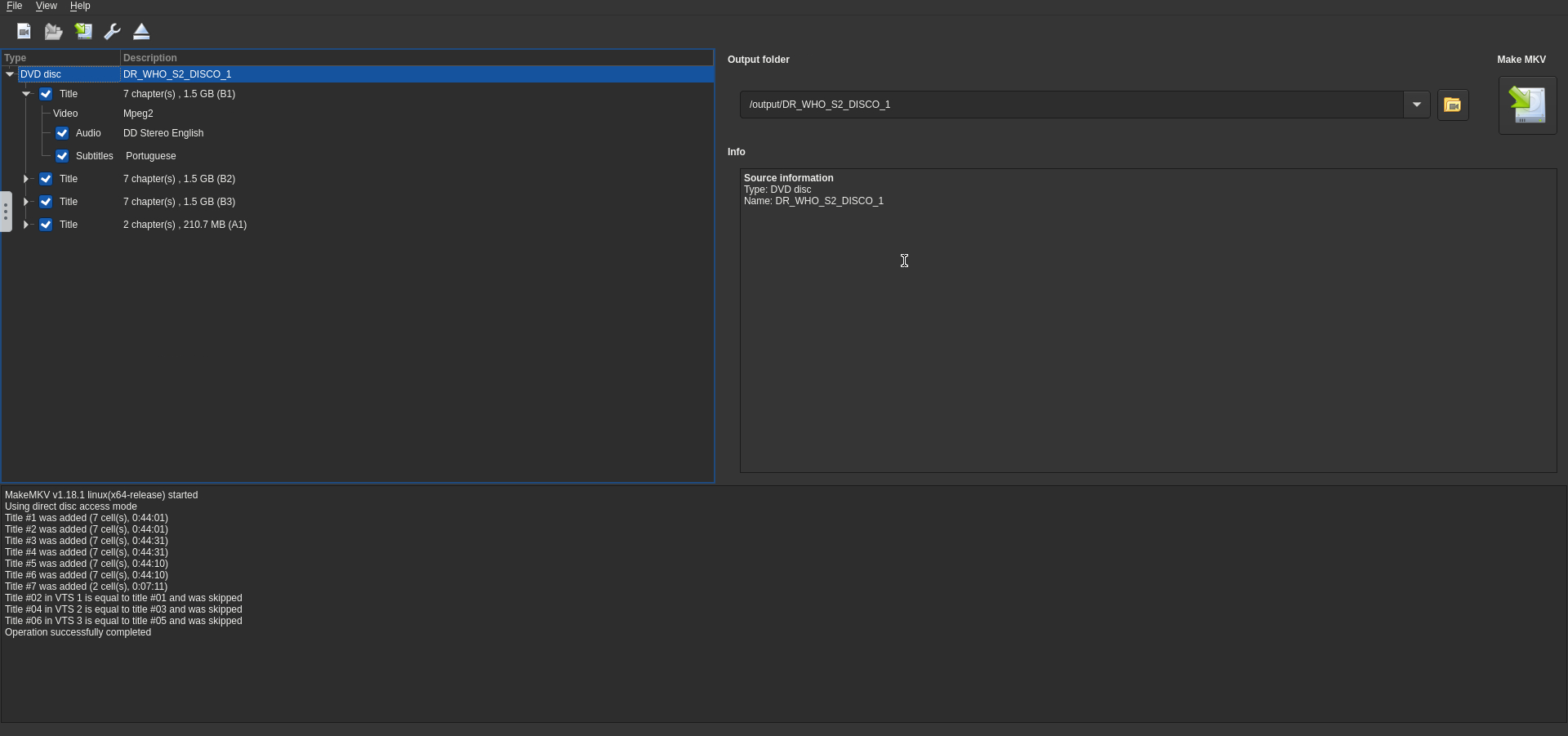Screen dimensions: 1568x736
Task: Deselect the 210.7 MB A1 title
Action: 46,225
